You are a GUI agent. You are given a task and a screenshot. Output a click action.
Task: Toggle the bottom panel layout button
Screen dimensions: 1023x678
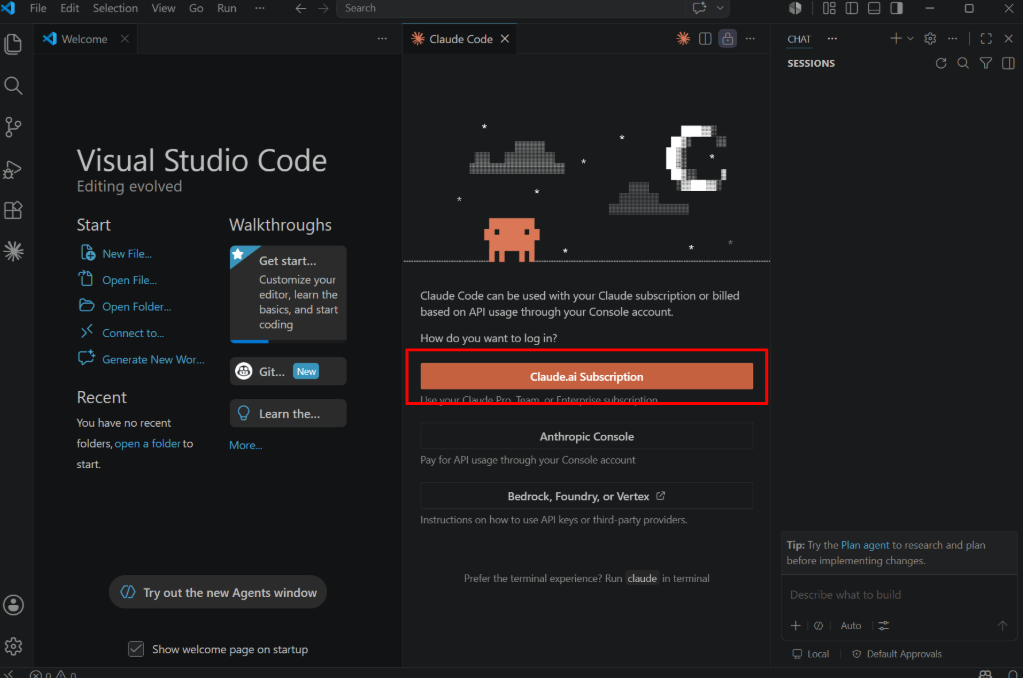[x=874, y=8]
